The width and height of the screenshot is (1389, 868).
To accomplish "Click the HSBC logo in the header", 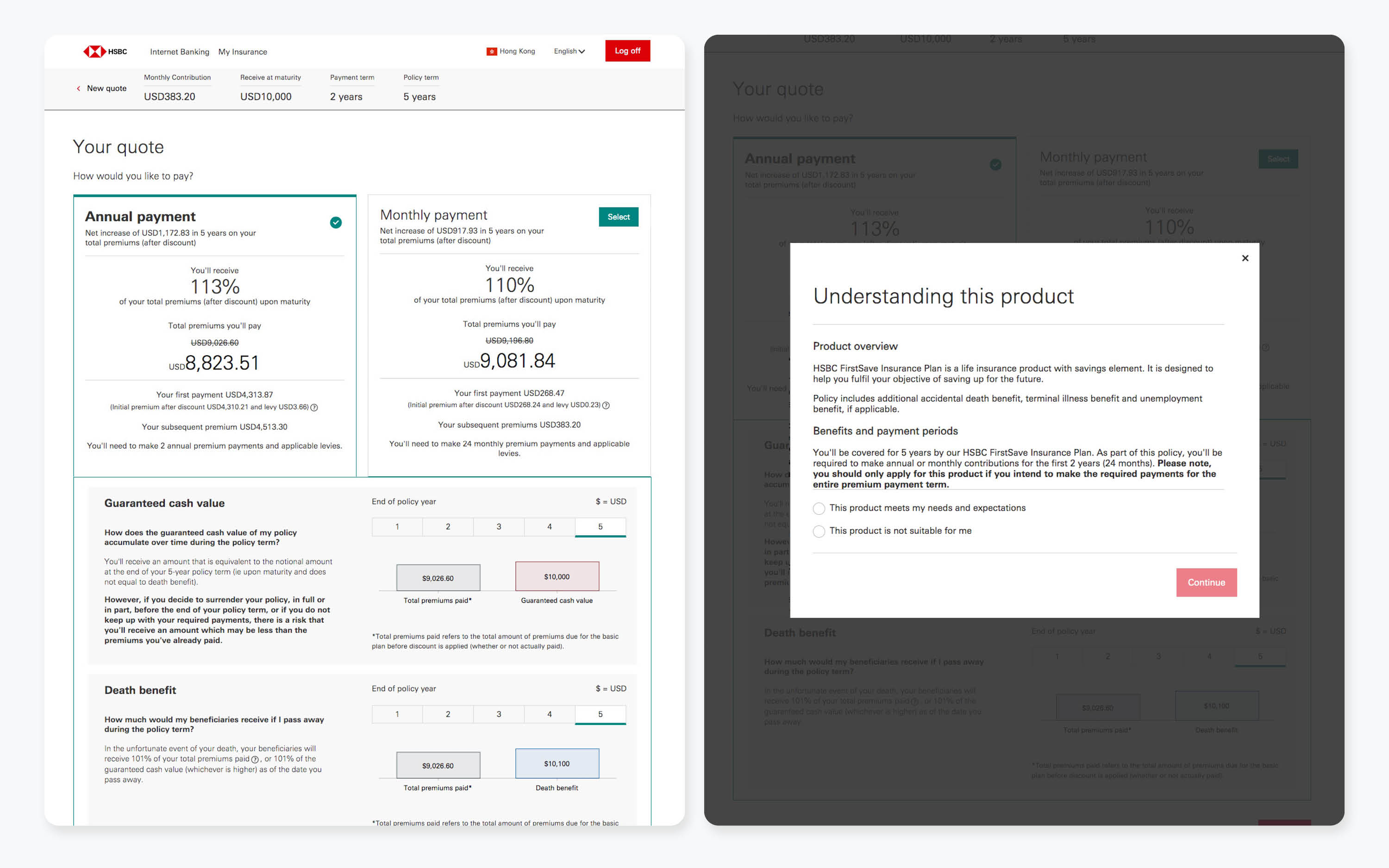I will [x=105, y=52].
